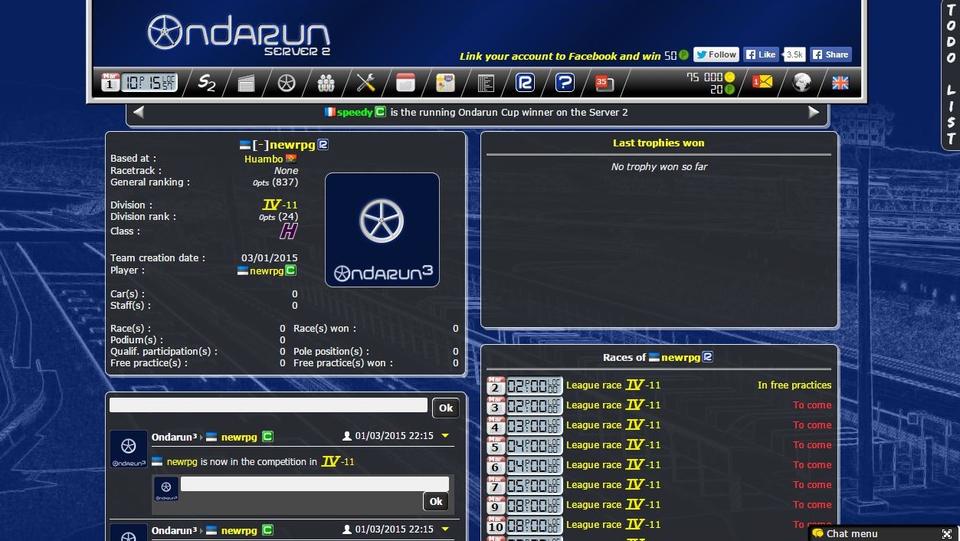This screenshot has height=541, width=960.
Task: Open the mail envelope icon with 1 message
Action: (762, 82)
